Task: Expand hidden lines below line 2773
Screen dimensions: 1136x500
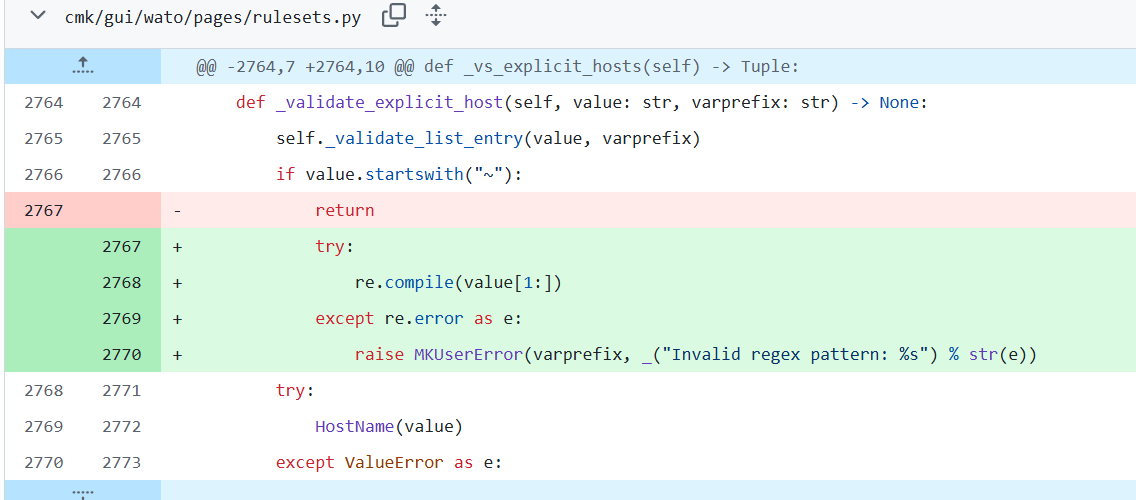Action: point(82,491)
